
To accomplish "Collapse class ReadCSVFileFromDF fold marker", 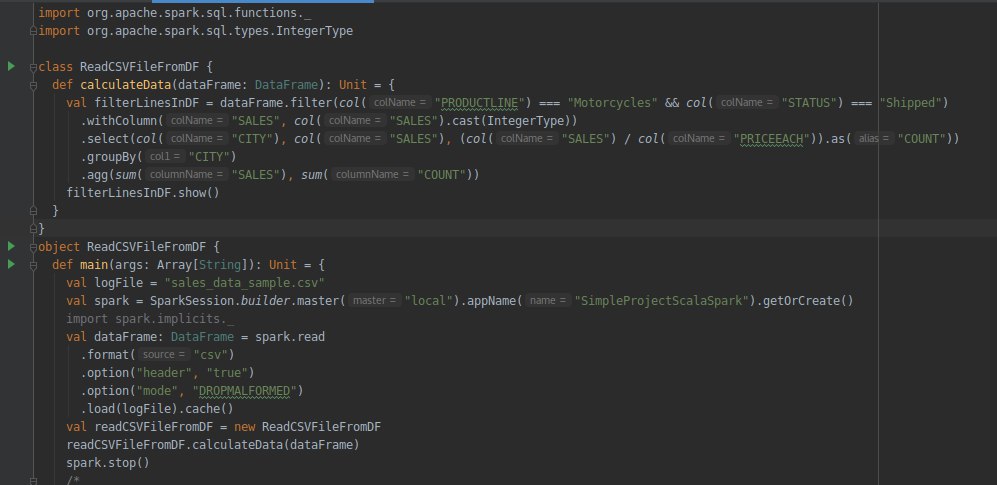I will [x=34, y=67].
